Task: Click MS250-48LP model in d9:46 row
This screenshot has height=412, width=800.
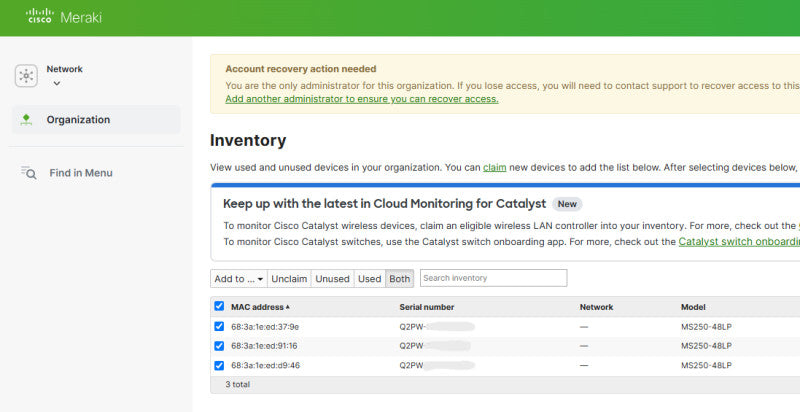Action: (x=706, y=366)
